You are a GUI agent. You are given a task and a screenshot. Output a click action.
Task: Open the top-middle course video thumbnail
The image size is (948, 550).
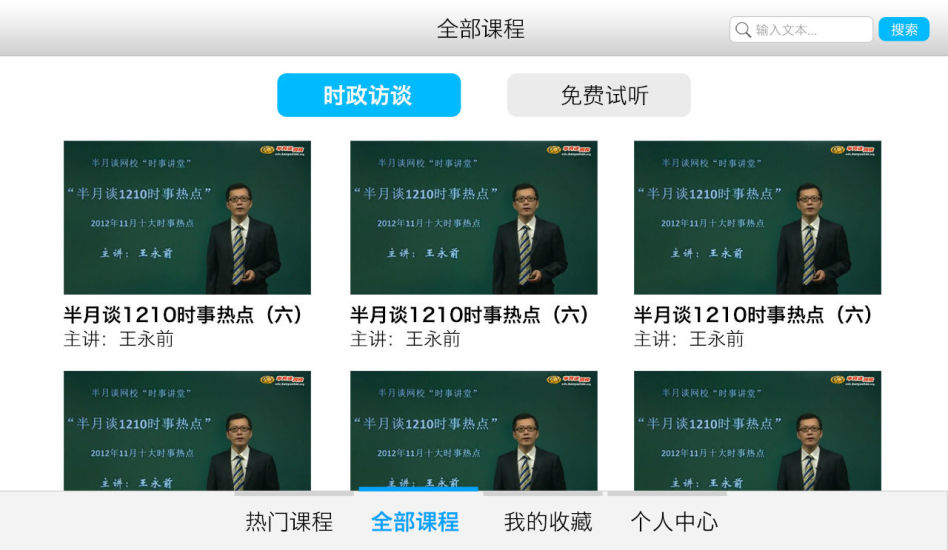(473, 217)
